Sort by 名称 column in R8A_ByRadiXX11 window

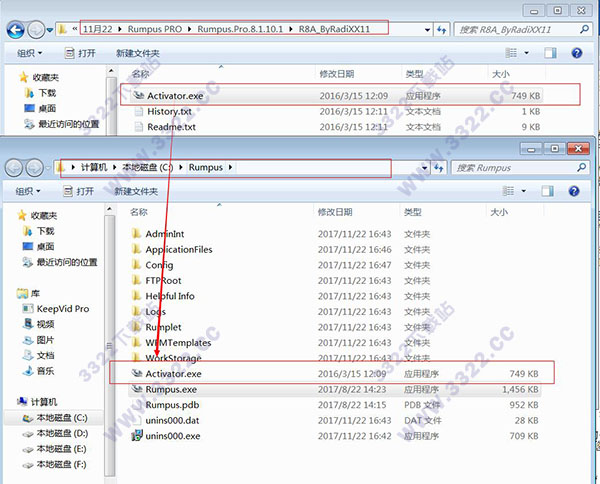click(x=140, y=74)
